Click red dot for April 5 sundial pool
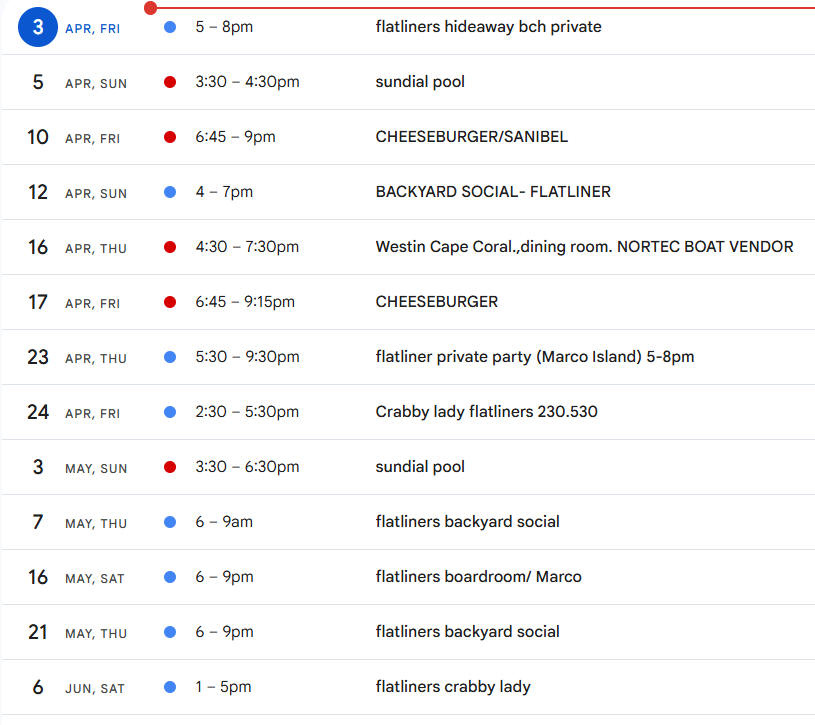The image size is (815, 725). click(170, 82)
